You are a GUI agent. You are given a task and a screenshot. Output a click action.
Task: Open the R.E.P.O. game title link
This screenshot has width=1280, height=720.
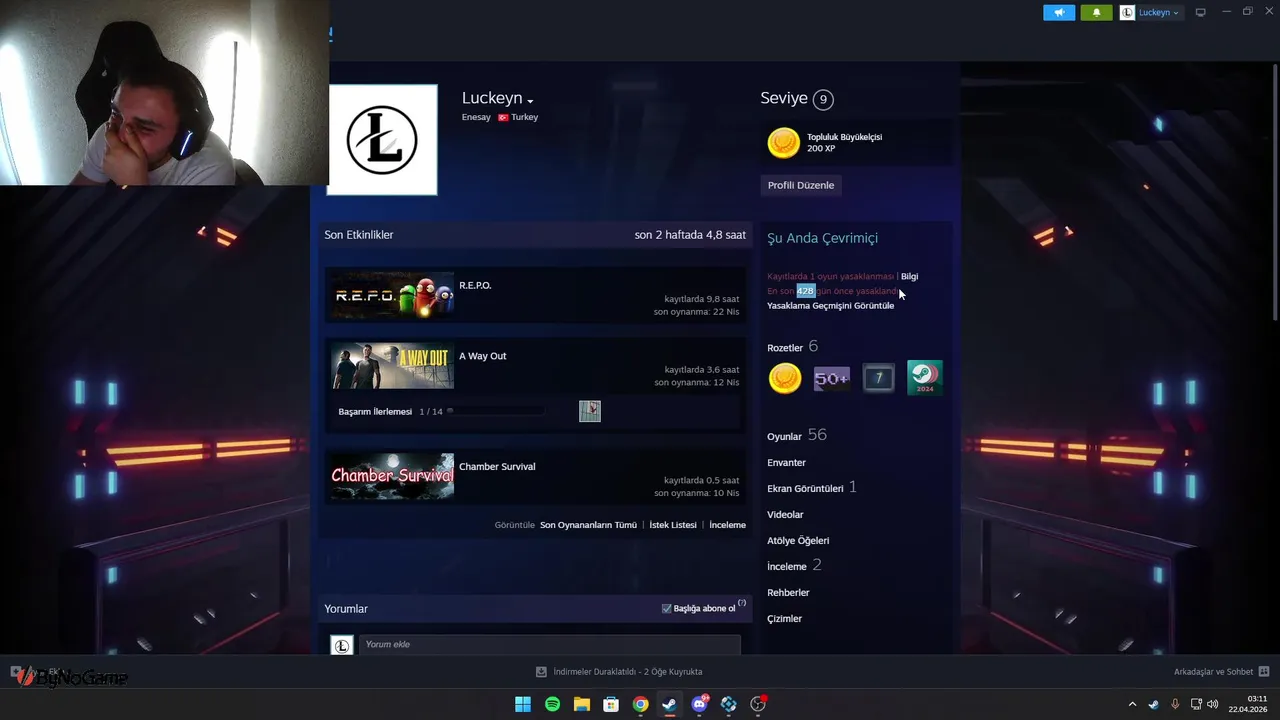pos(475,285)
